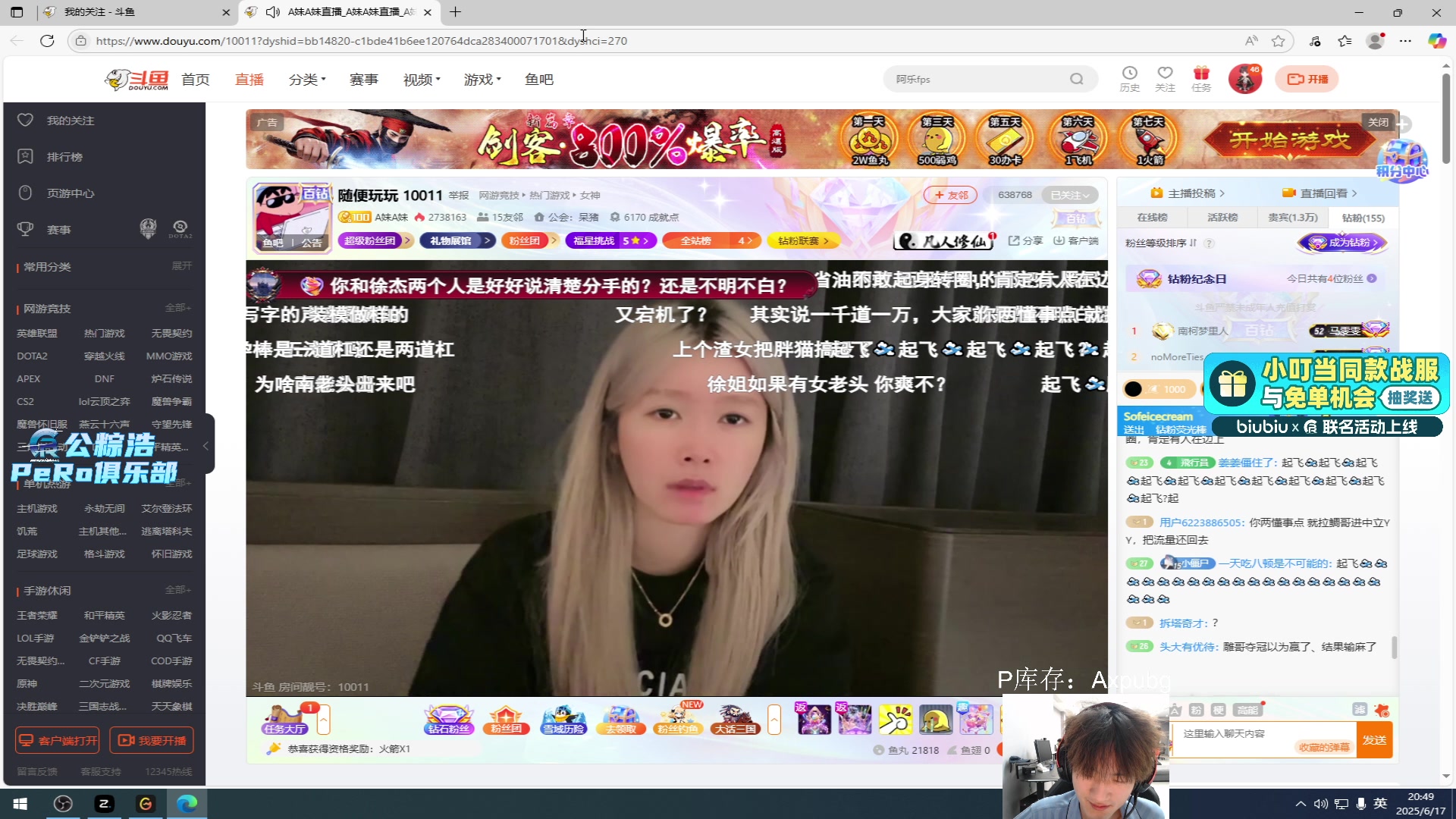Click the page vertical scrollbar

tap(1446, 118)
